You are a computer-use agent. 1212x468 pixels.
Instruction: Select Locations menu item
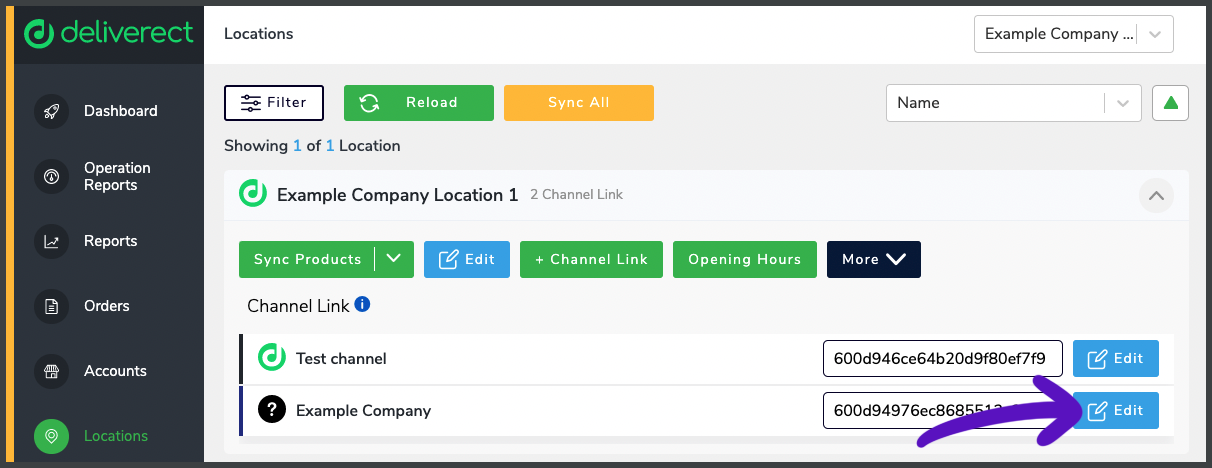point(116,436)
